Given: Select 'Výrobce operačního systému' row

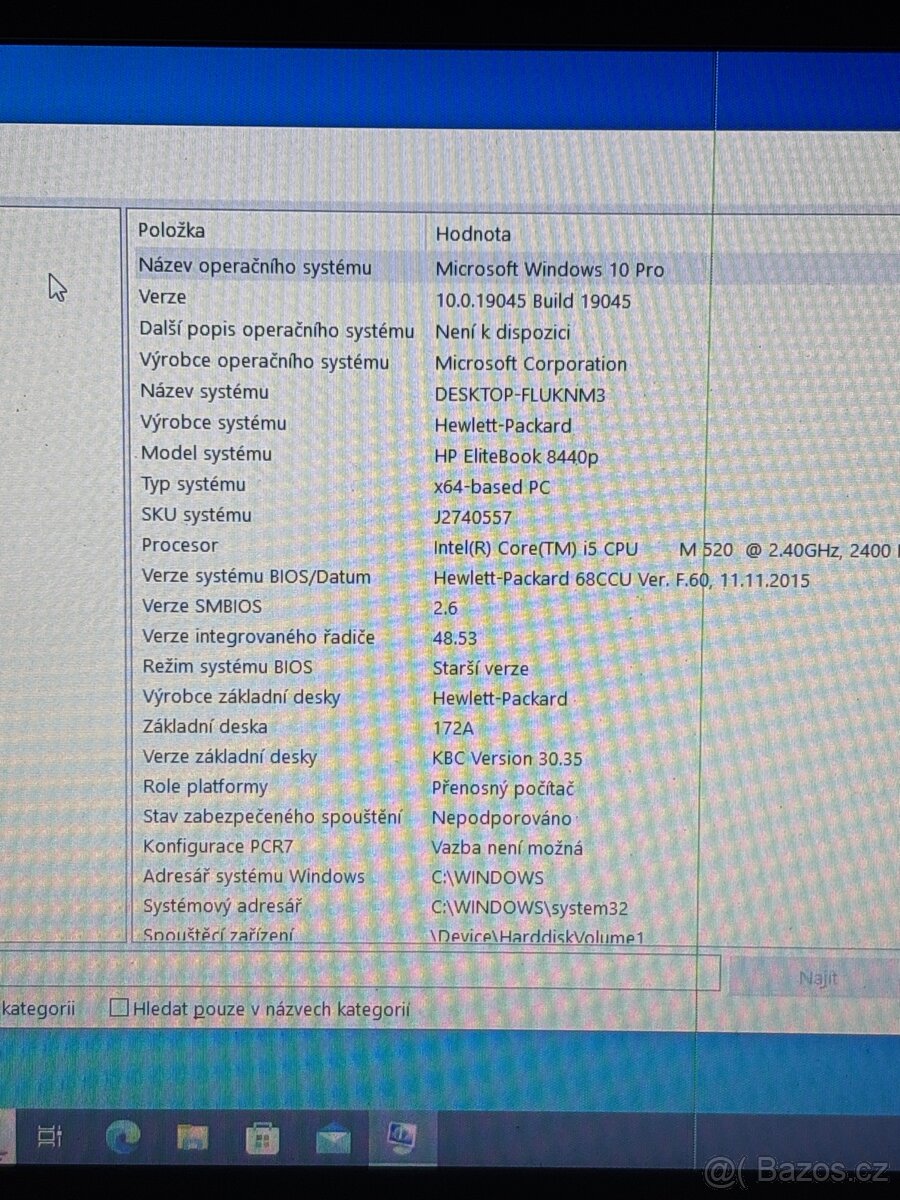Looking at the screenshot, I should click(264, 361).
